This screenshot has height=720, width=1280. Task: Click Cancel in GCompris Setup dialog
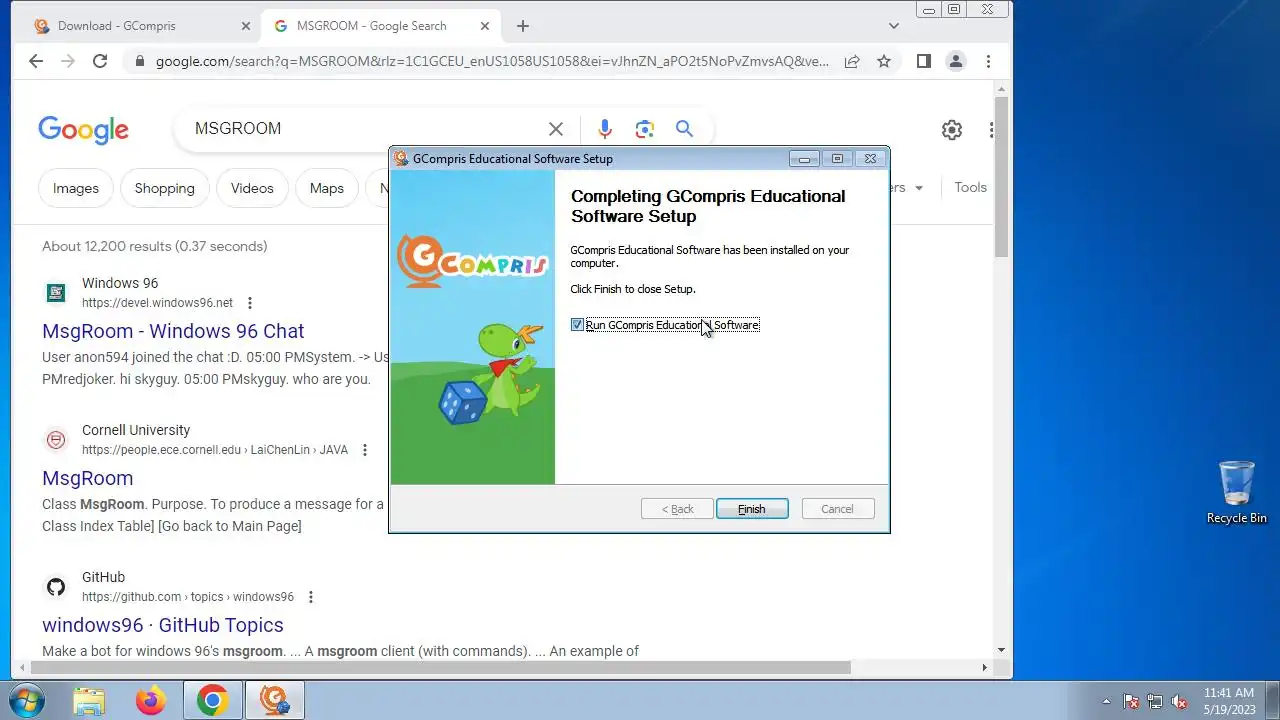838,509
